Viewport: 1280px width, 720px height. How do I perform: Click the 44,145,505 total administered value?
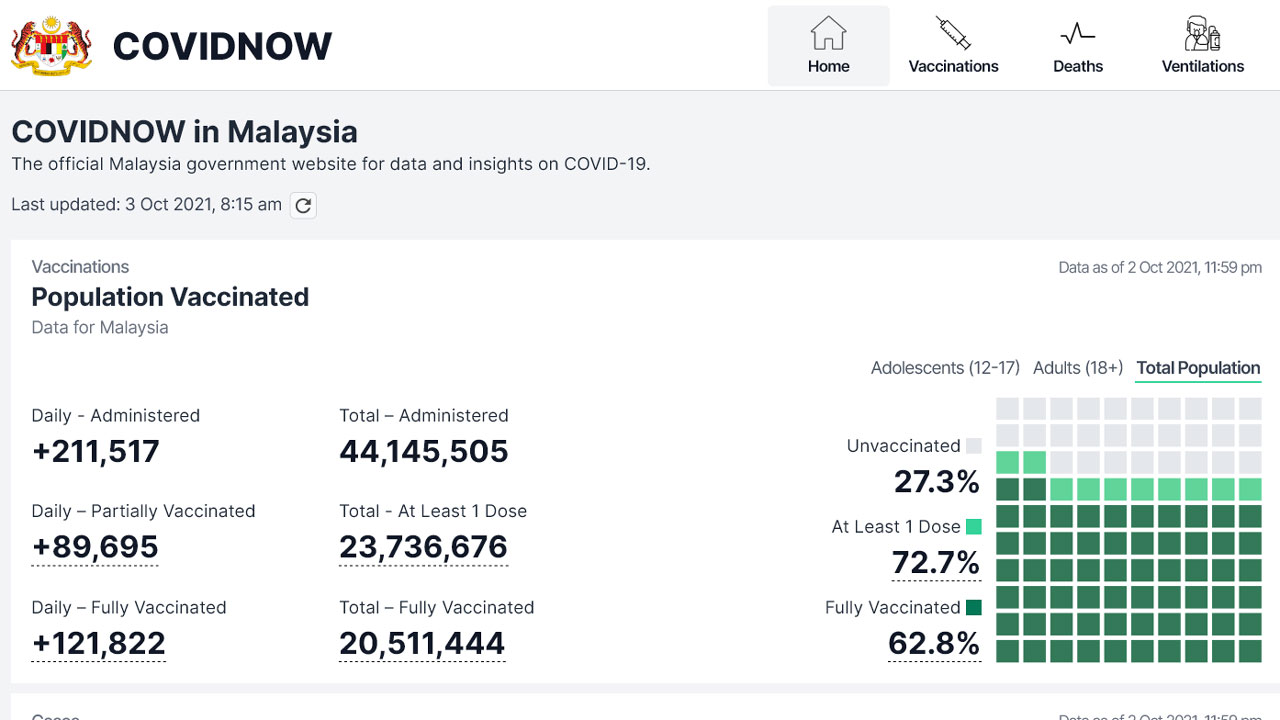(424, 451)
